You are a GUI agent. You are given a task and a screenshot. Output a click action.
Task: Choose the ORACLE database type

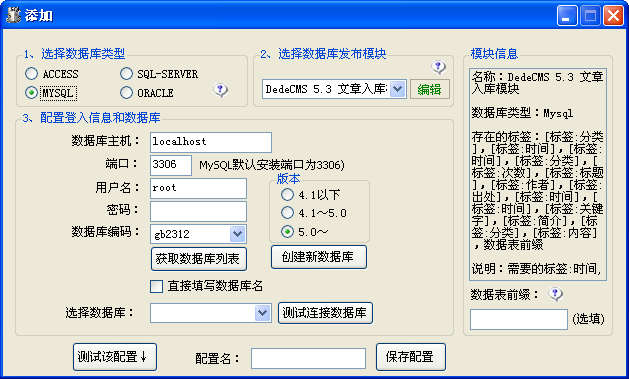click(x=126, y=93)
